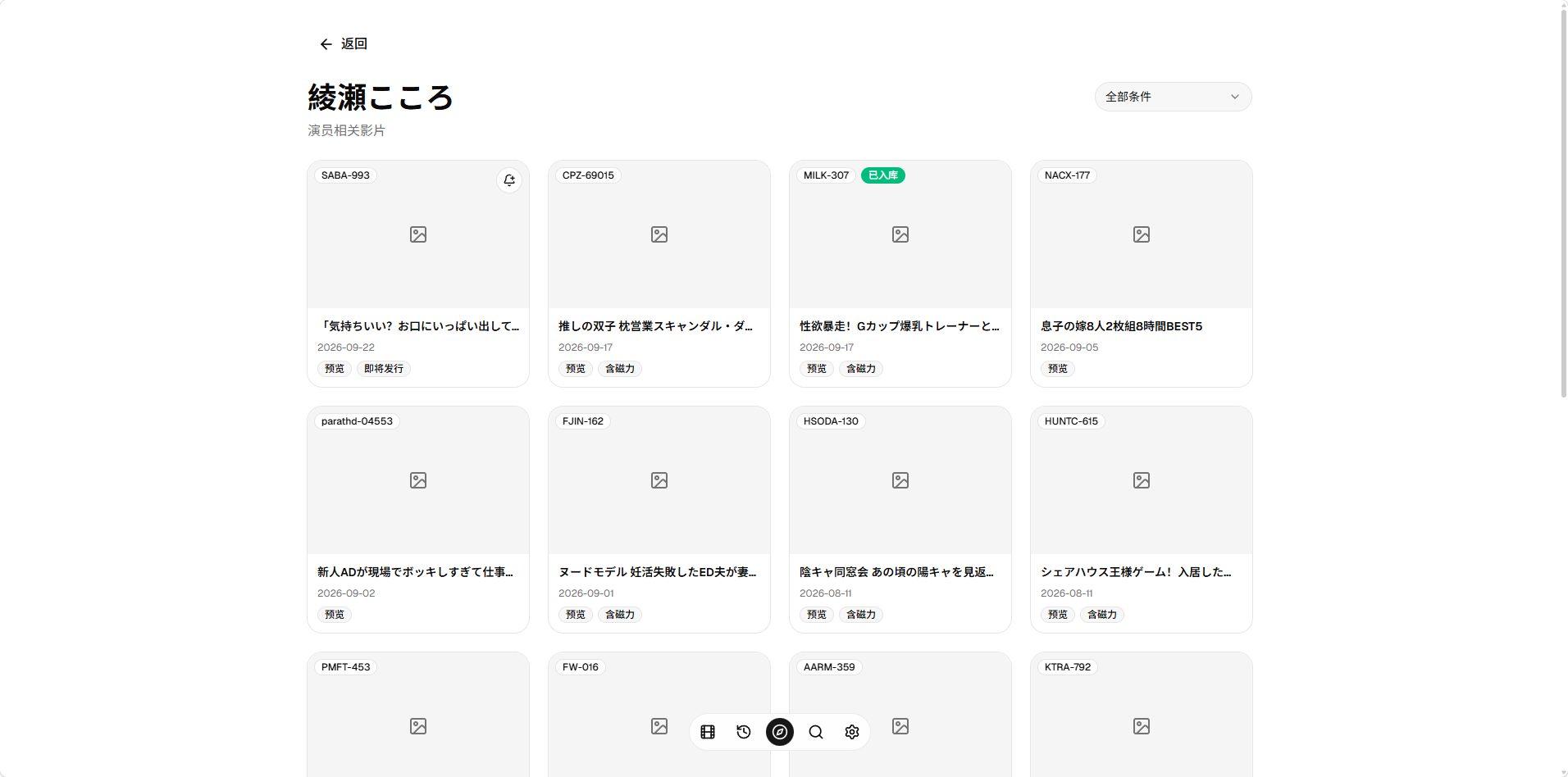Screen dimensions: 1568x777
Task: Click the 返回 link text
Action: pos(354,44)
